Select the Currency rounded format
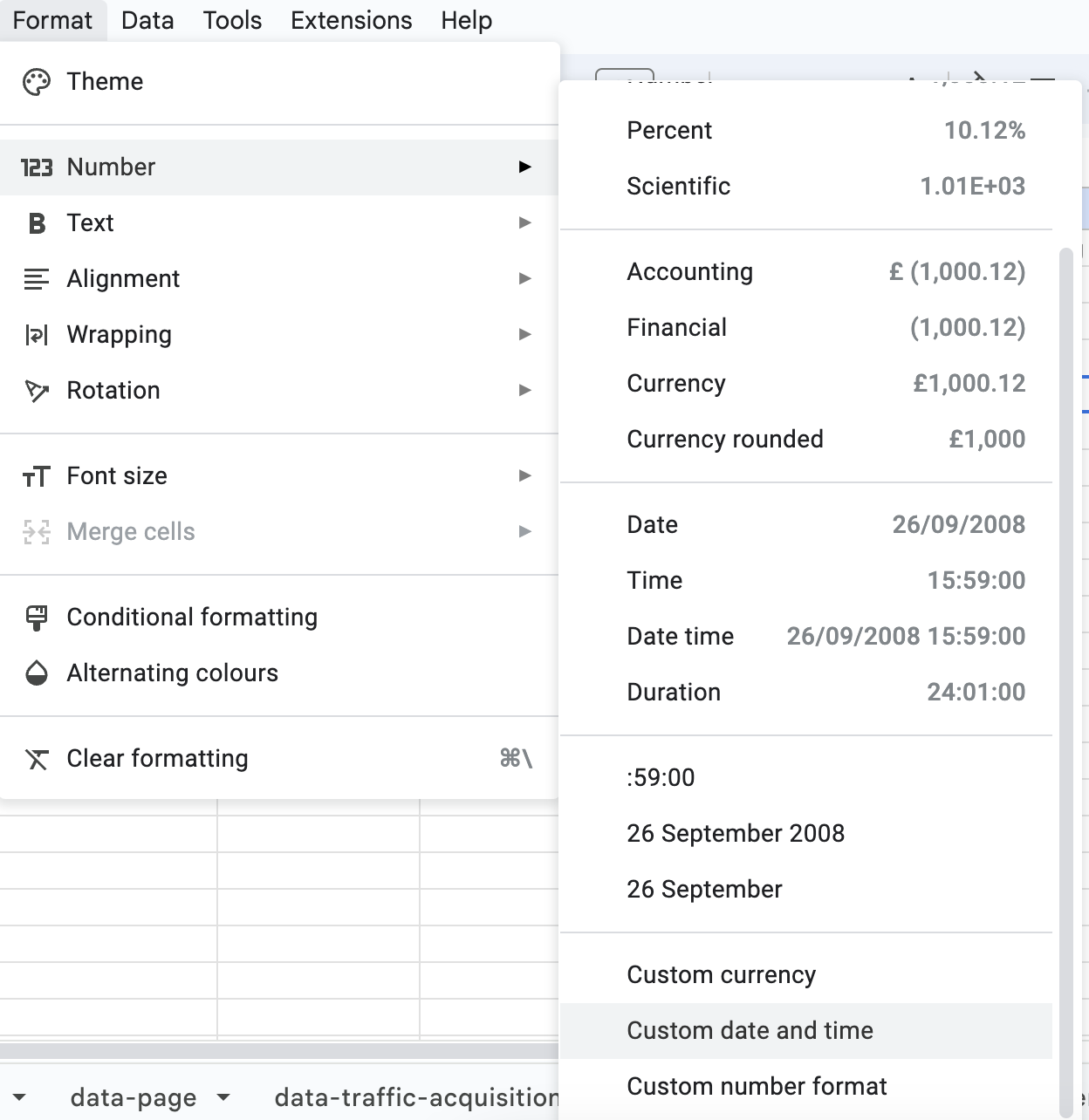The height and width of the screenshot is (1120, 1089). tap(724, 440)
